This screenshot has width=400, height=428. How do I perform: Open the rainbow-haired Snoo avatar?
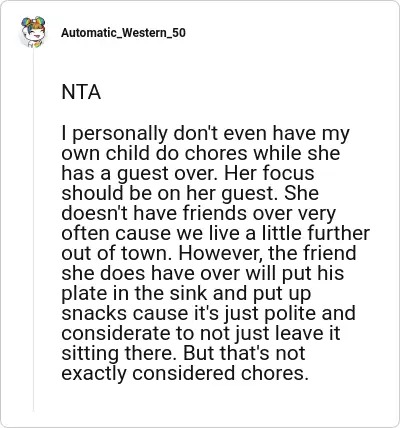coord(33,32)
